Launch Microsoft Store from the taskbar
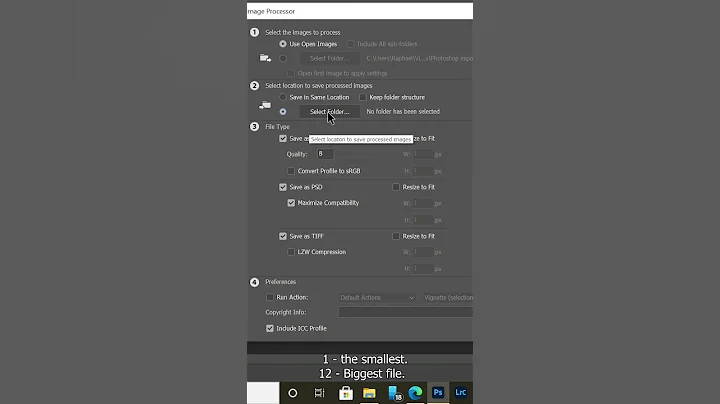 pos(346,393)
